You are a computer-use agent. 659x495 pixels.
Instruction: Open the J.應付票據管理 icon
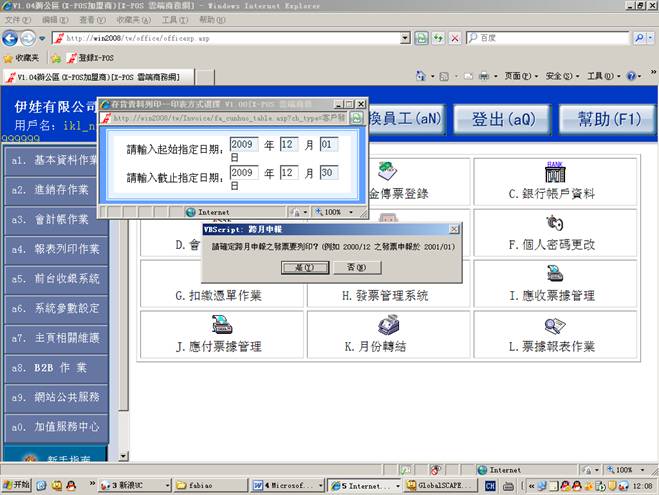[x=222, y=324]
